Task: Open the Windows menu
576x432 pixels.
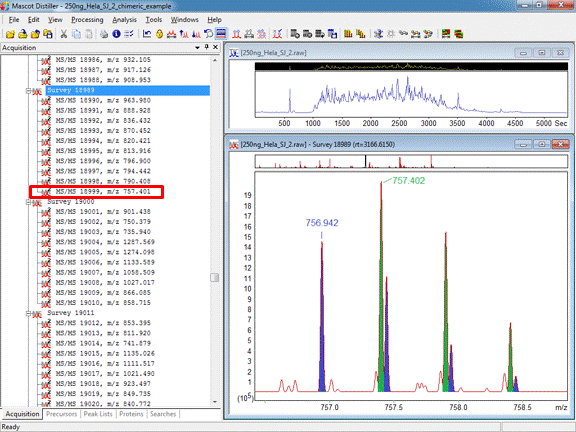Action: 184,20
